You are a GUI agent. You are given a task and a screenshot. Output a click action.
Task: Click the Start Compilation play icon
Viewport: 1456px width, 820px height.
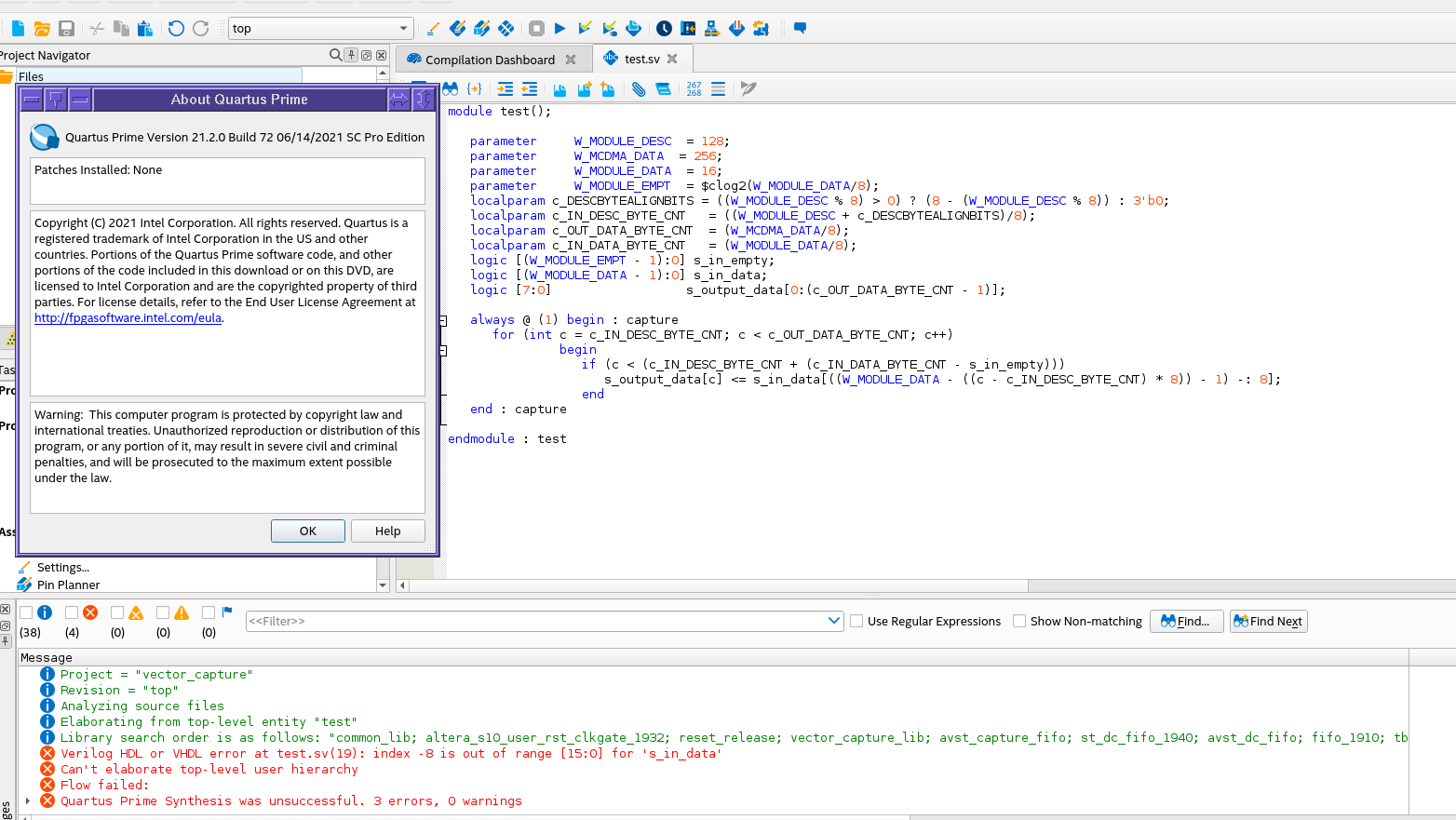(x=559, y=29)
